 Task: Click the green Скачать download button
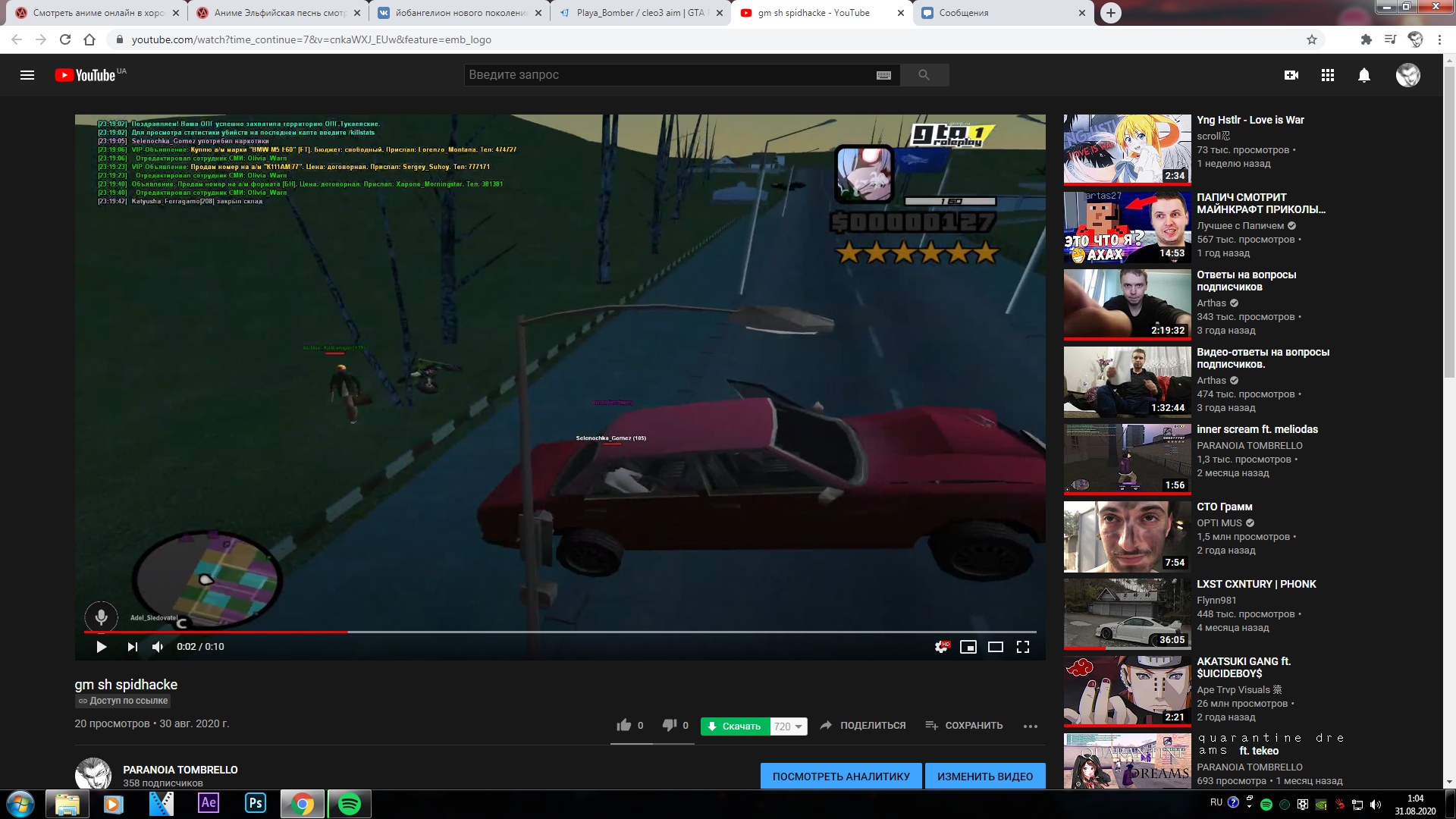coord(735,726)
